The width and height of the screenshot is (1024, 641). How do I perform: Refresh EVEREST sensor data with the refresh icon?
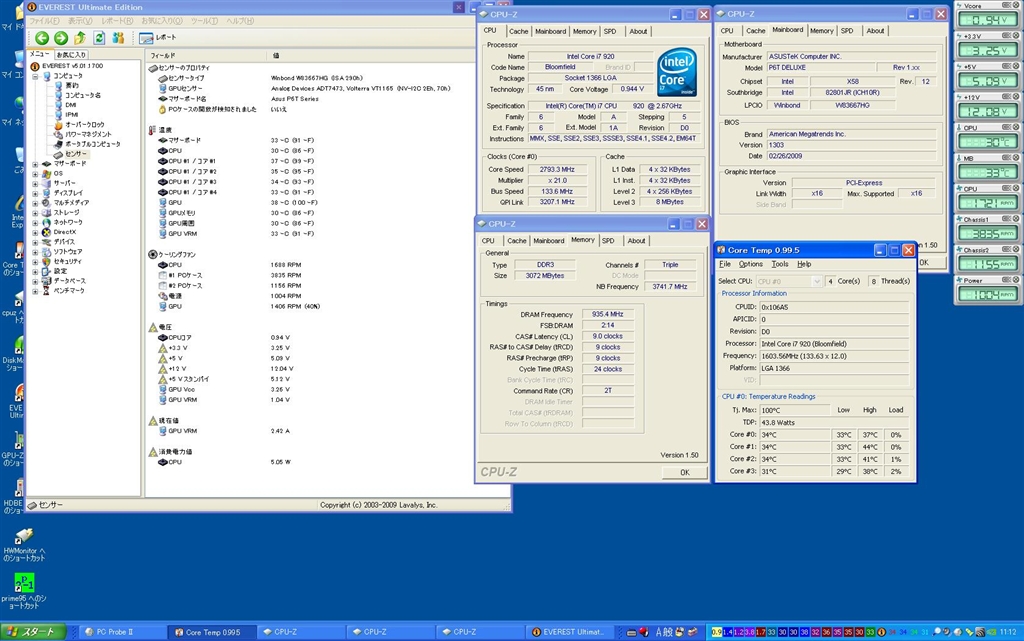coord(99,39)
